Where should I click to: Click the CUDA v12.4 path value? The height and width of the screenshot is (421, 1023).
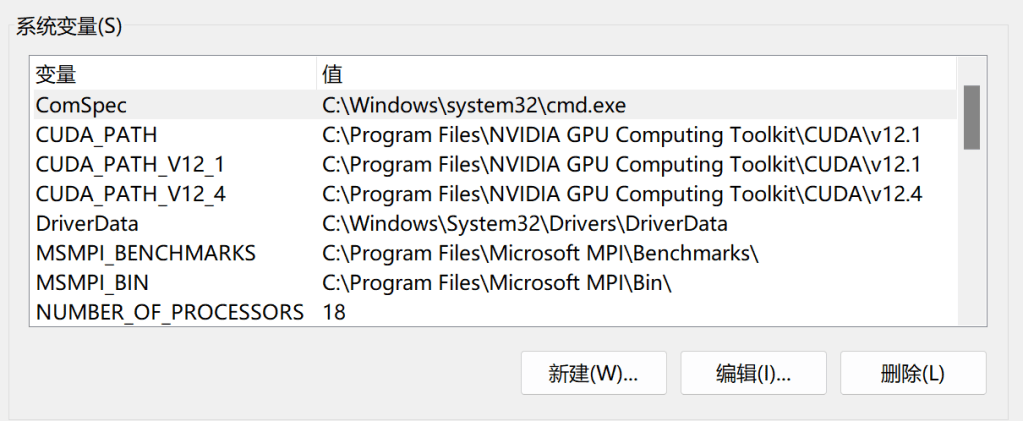point(621,194)
